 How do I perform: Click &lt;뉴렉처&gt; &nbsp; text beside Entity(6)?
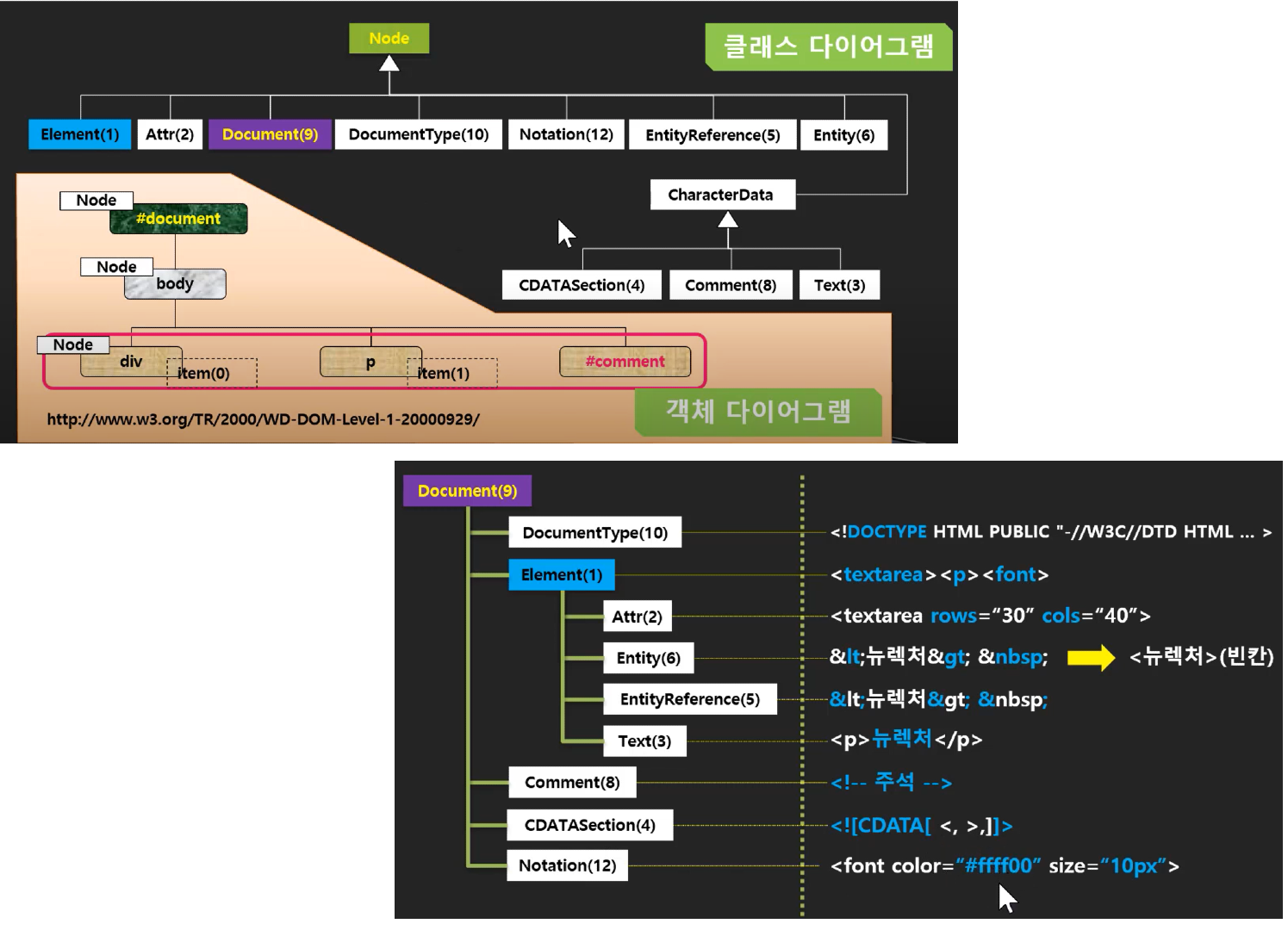coord(939,657)
